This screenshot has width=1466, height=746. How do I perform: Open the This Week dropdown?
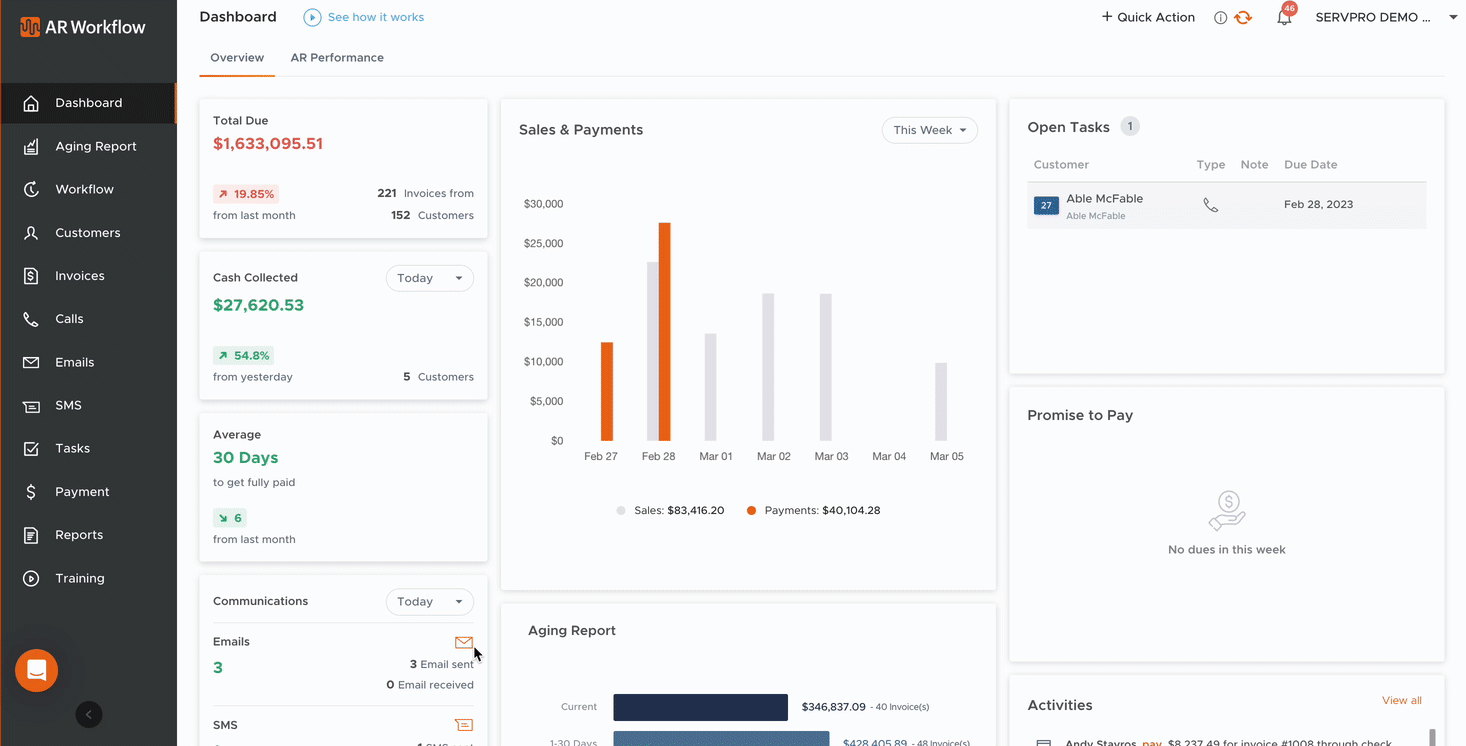[x=929, y=130]
